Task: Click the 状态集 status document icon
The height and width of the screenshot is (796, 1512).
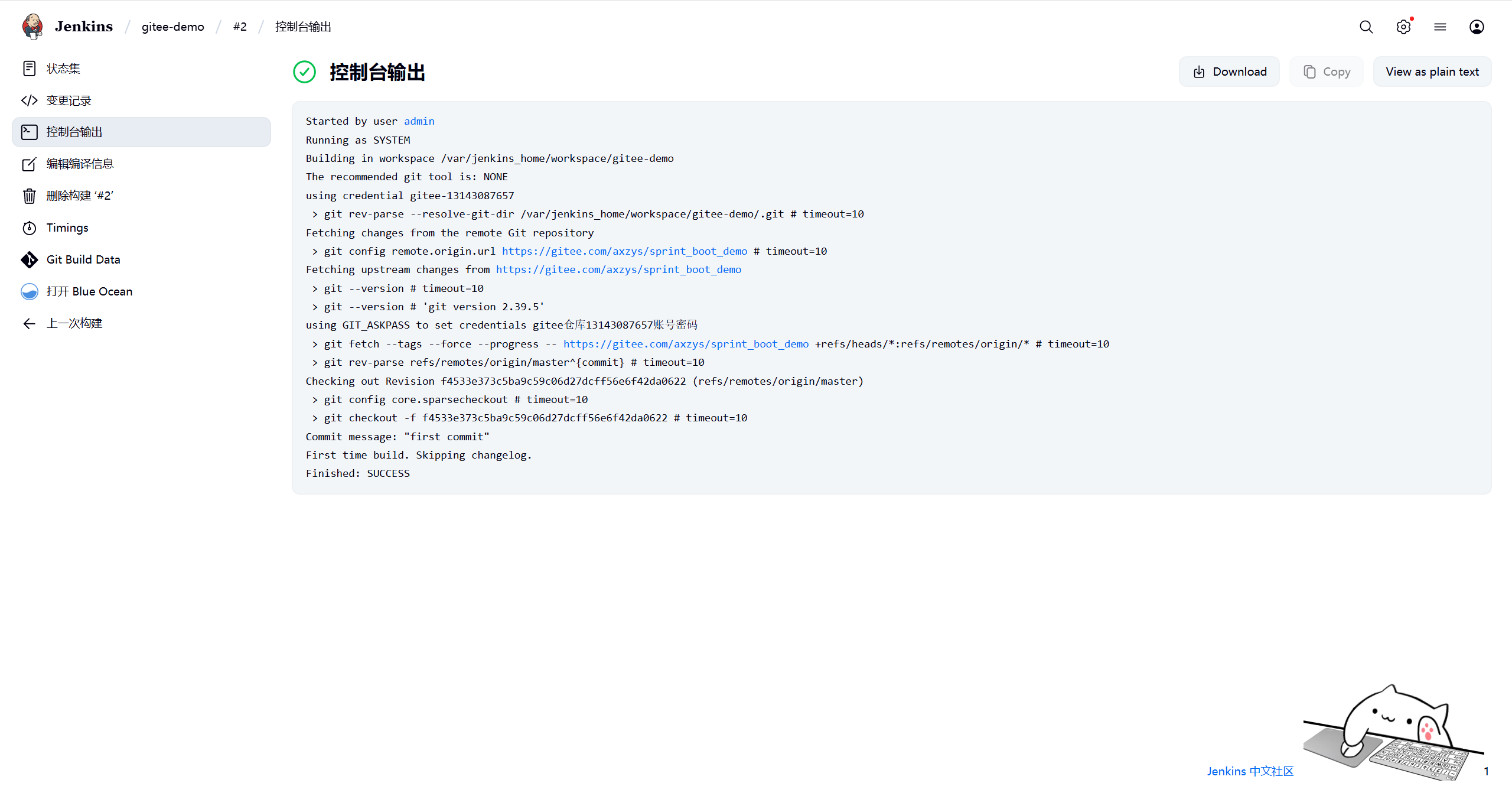Action: [30, 69]
